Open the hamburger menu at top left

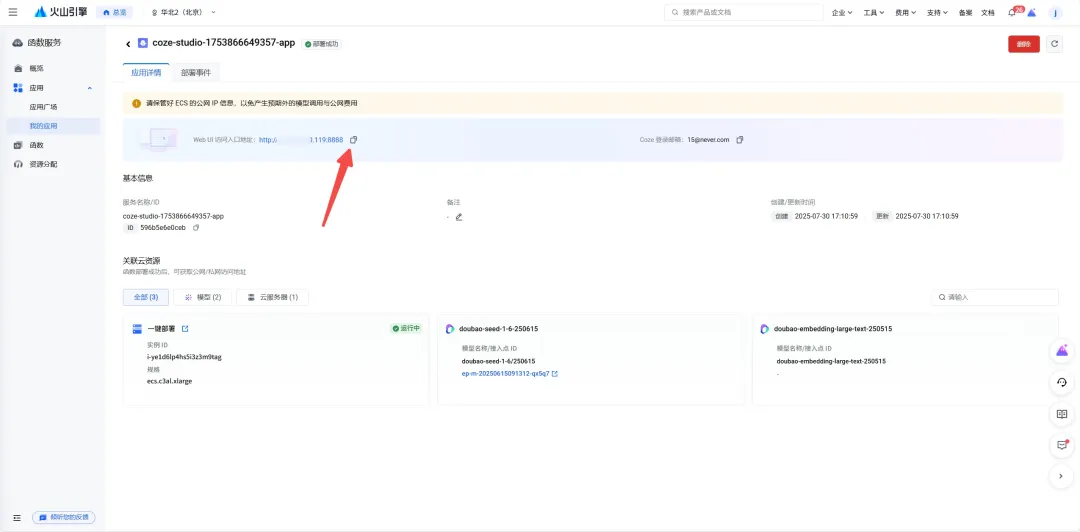(13, 12)
